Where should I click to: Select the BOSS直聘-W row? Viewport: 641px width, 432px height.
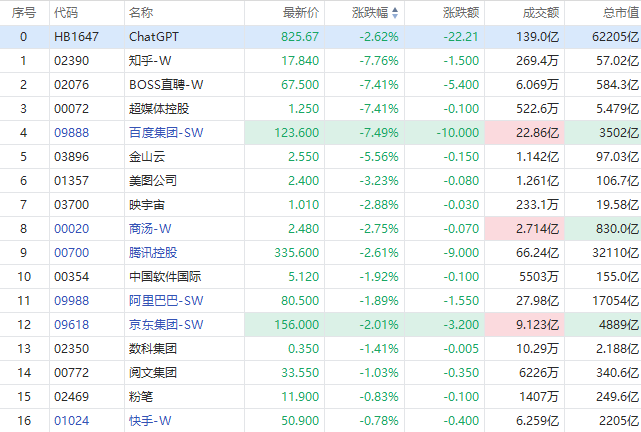(166, 84)
